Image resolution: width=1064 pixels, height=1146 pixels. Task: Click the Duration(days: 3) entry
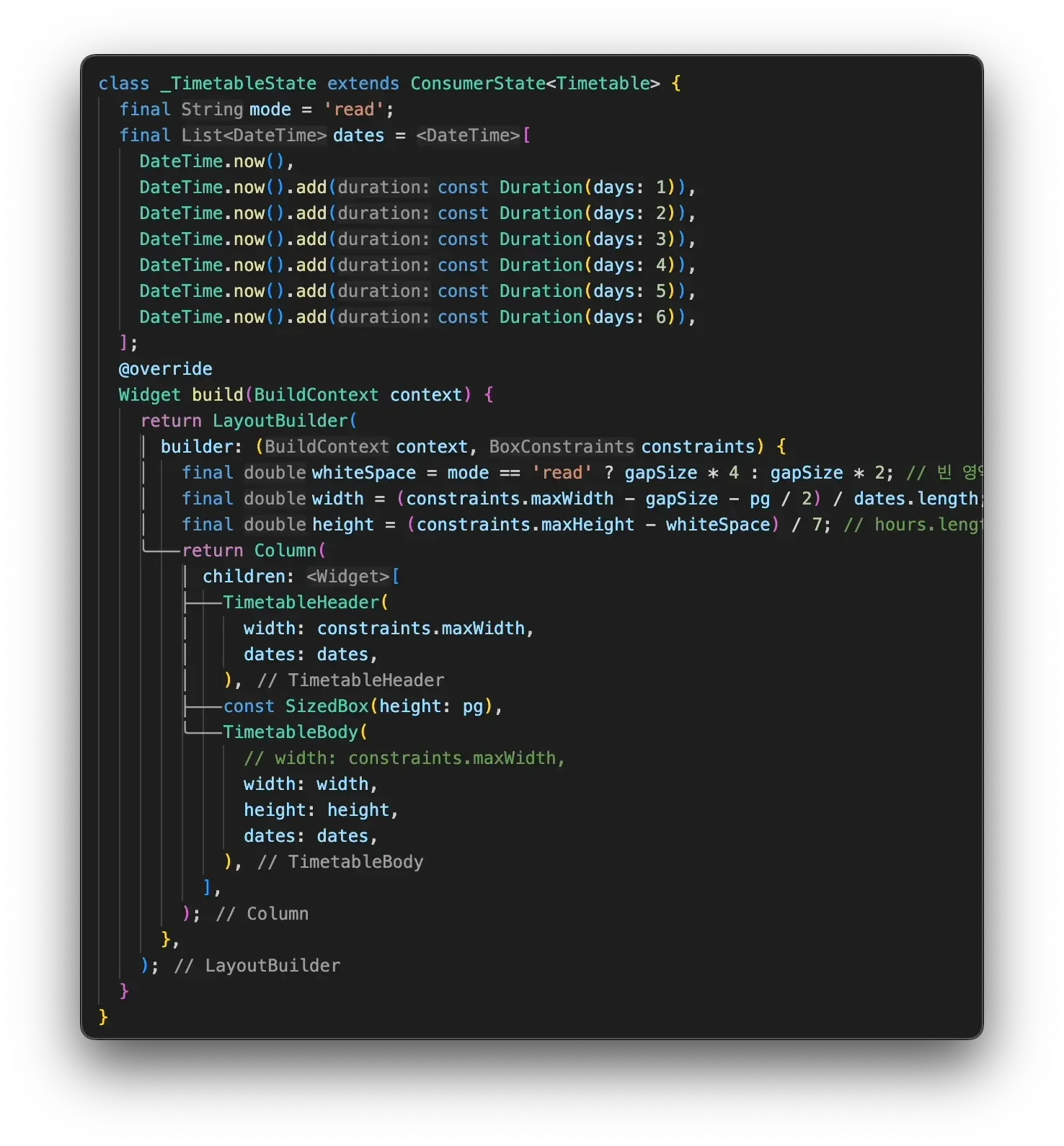pyautogui.click(x=587, y=239)
